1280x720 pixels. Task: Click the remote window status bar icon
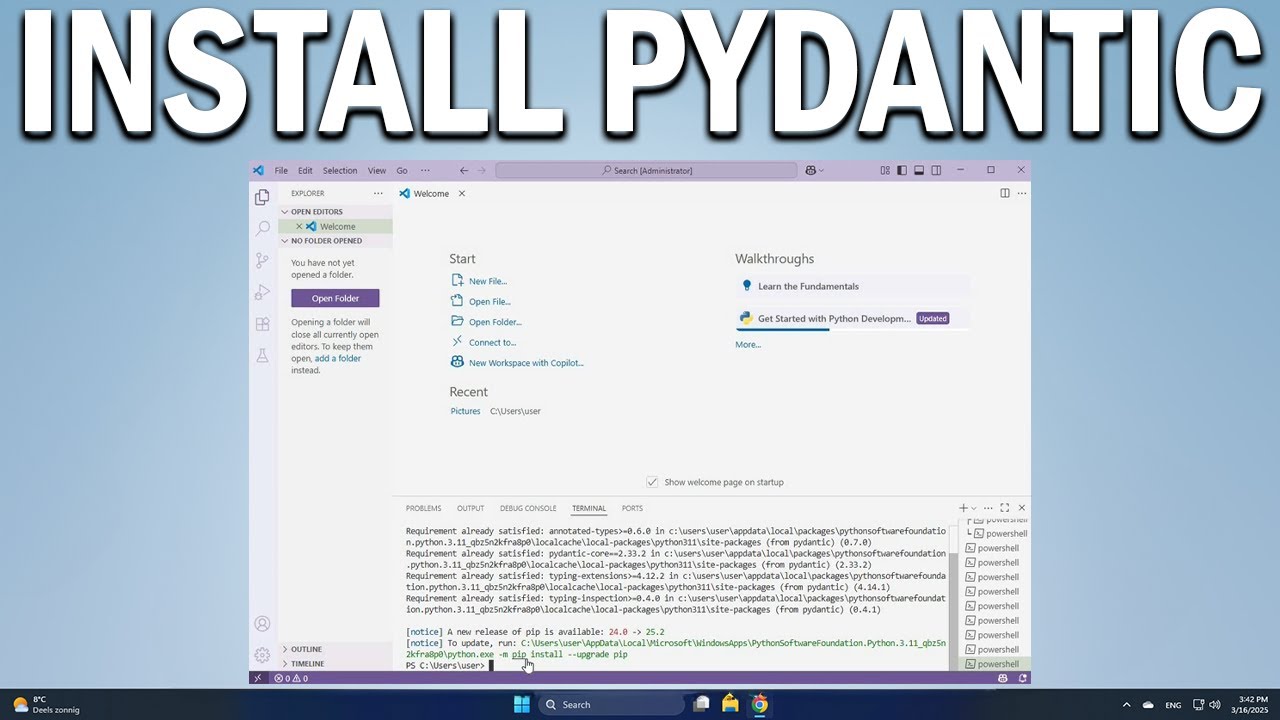click(258, 678)
